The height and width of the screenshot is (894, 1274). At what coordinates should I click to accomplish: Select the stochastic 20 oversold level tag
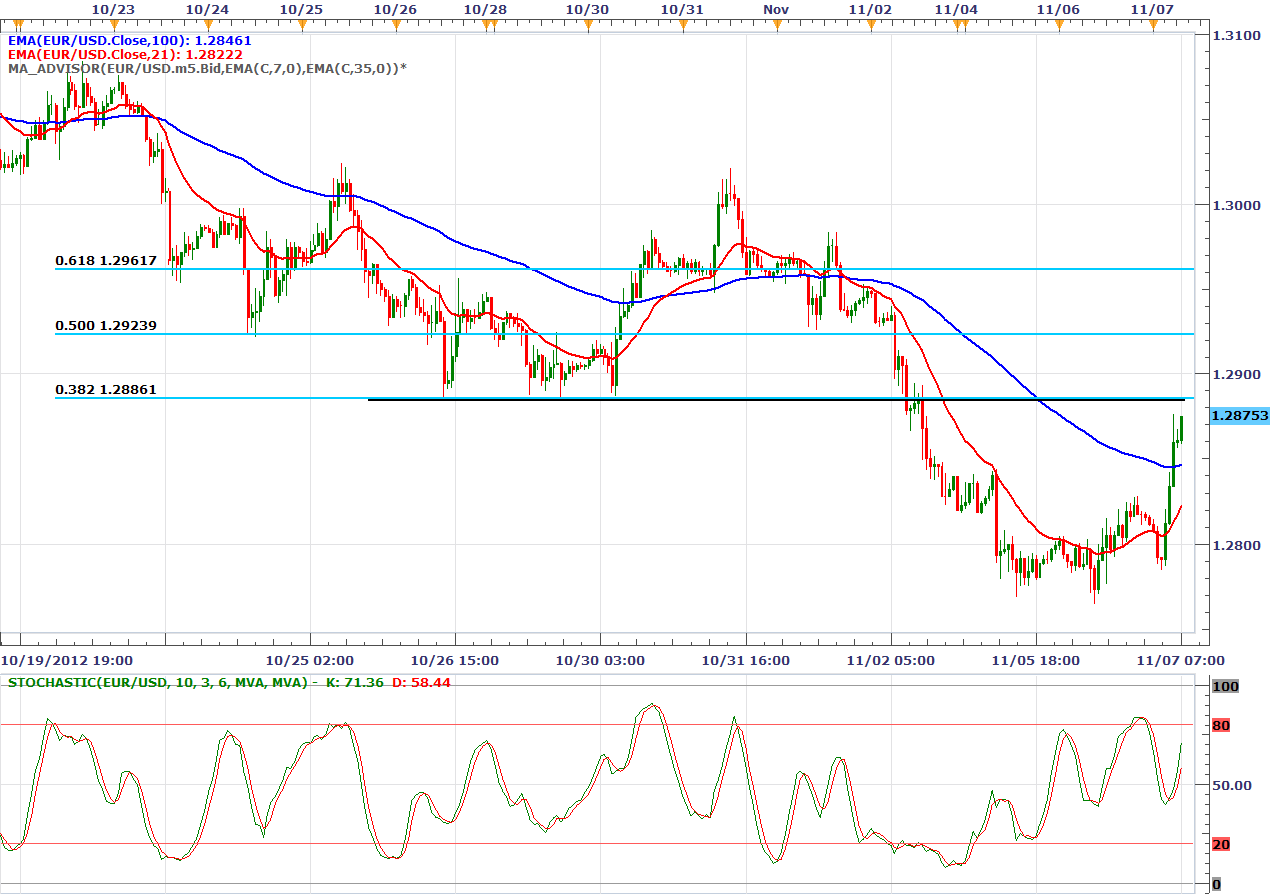(1220, 844)
